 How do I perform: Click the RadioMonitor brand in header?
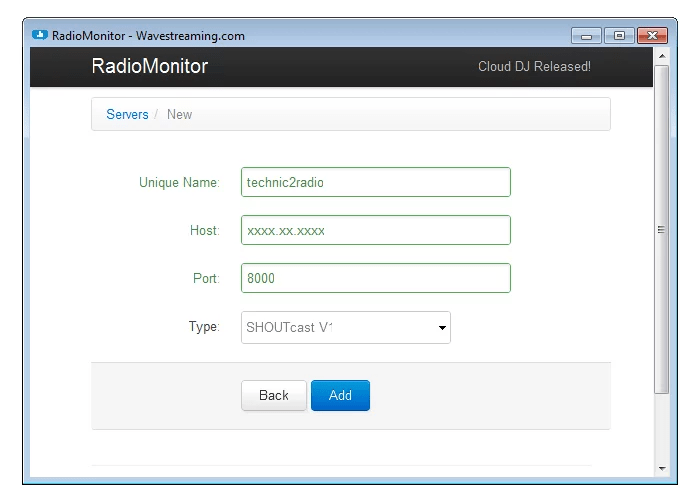click(149, 67)
